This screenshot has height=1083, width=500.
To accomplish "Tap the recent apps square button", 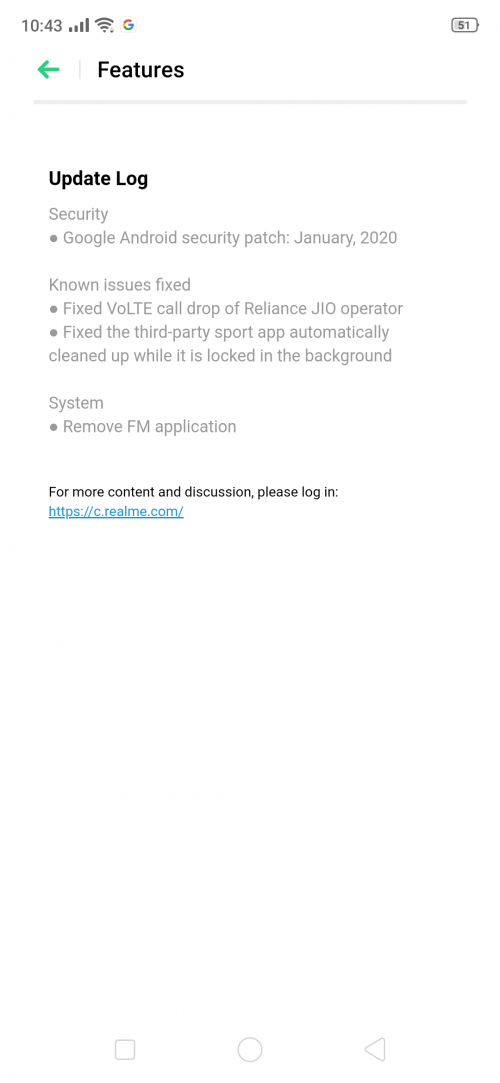I will tap(125, 1050).
